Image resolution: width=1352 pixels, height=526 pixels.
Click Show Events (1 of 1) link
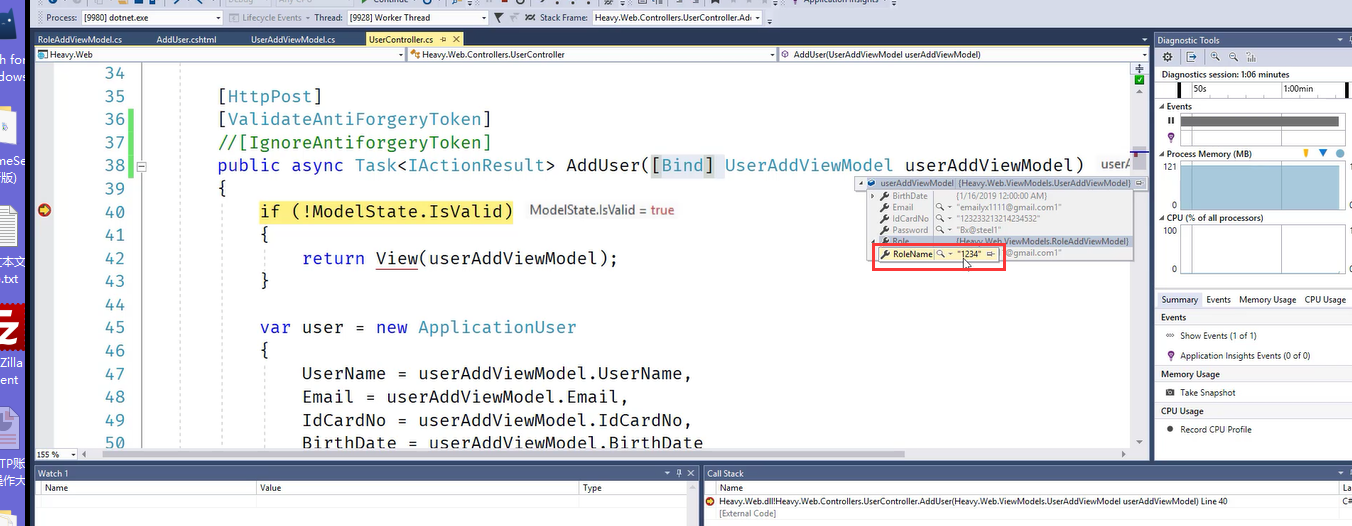coord(1218,336)
